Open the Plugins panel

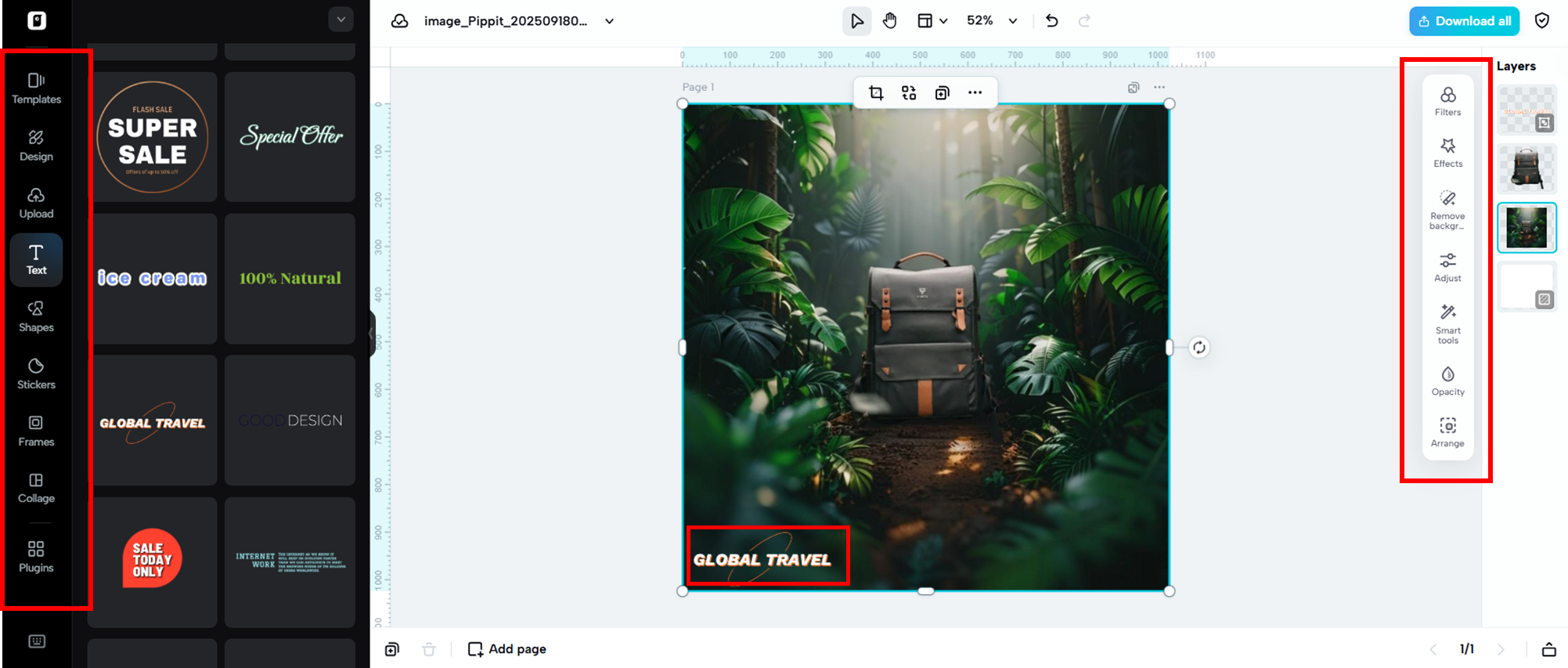click(36, 557)
